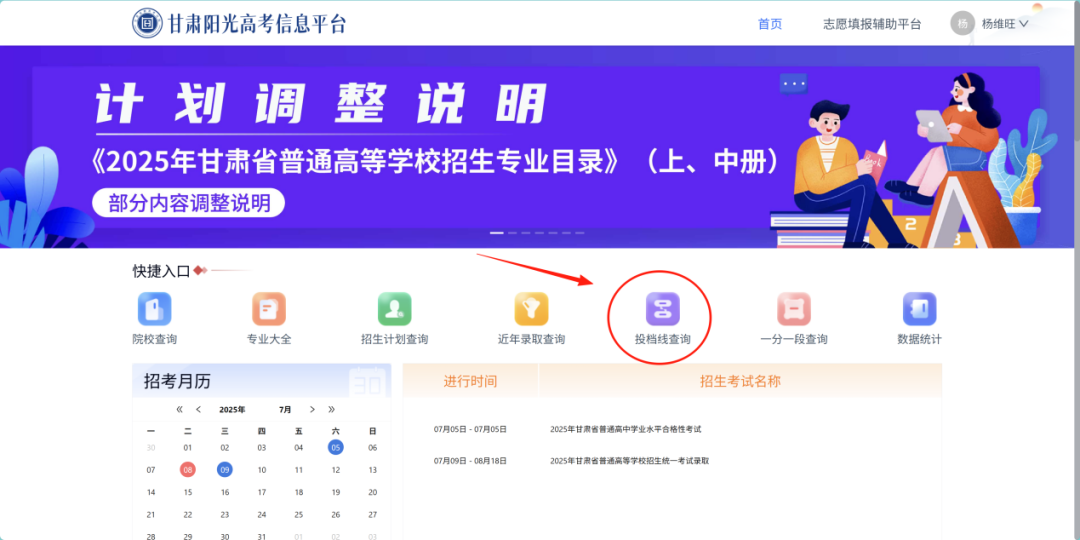
Task: Select the first banner carousel indicator
Action: click(497, 233)
